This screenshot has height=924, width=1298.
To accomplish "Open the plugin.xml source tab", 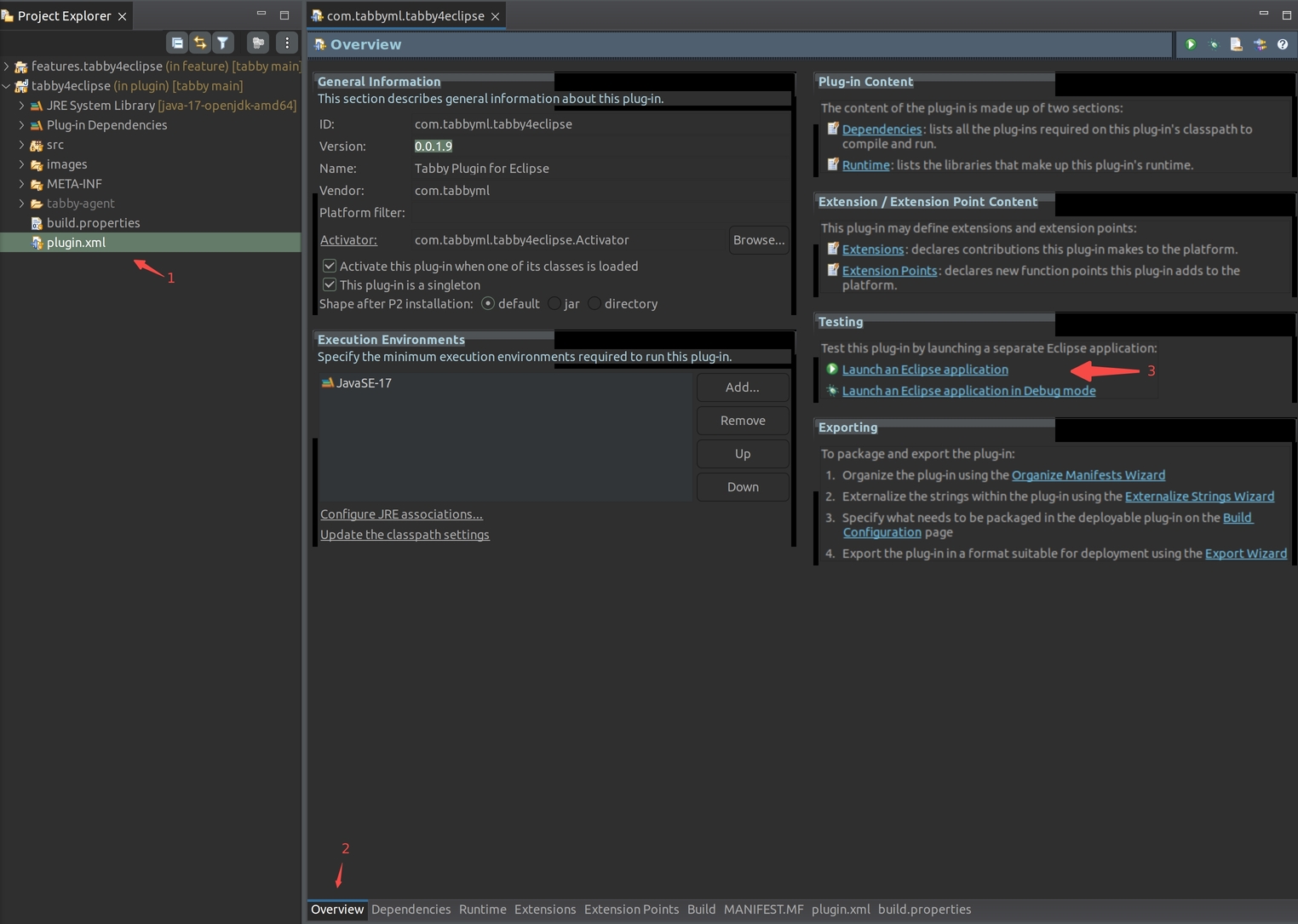I will click(x=841, y=910).
